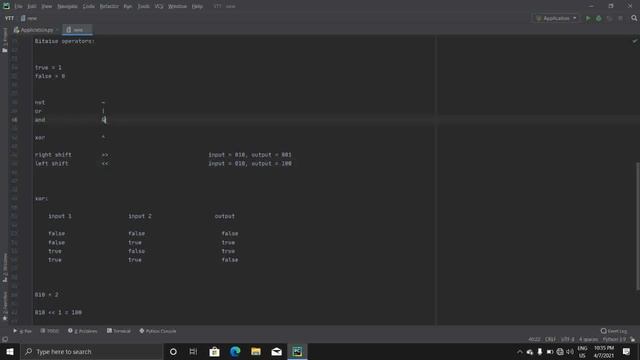
Task: Click the '010 = 2' line
Action: (x=46, y=295)
